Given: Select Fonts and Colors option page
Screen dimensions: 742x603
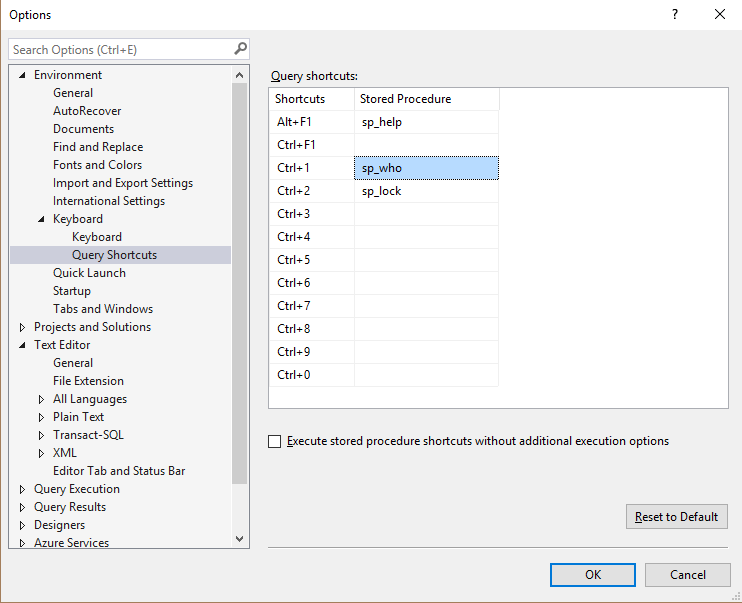Looking at the screenshot, I should tap(97, 165).
